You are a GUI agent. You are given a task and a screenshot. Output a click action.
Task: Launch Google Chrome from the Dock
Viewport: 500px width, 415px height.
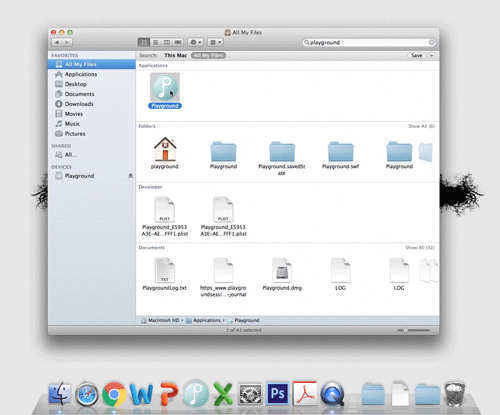coord(114,394)
